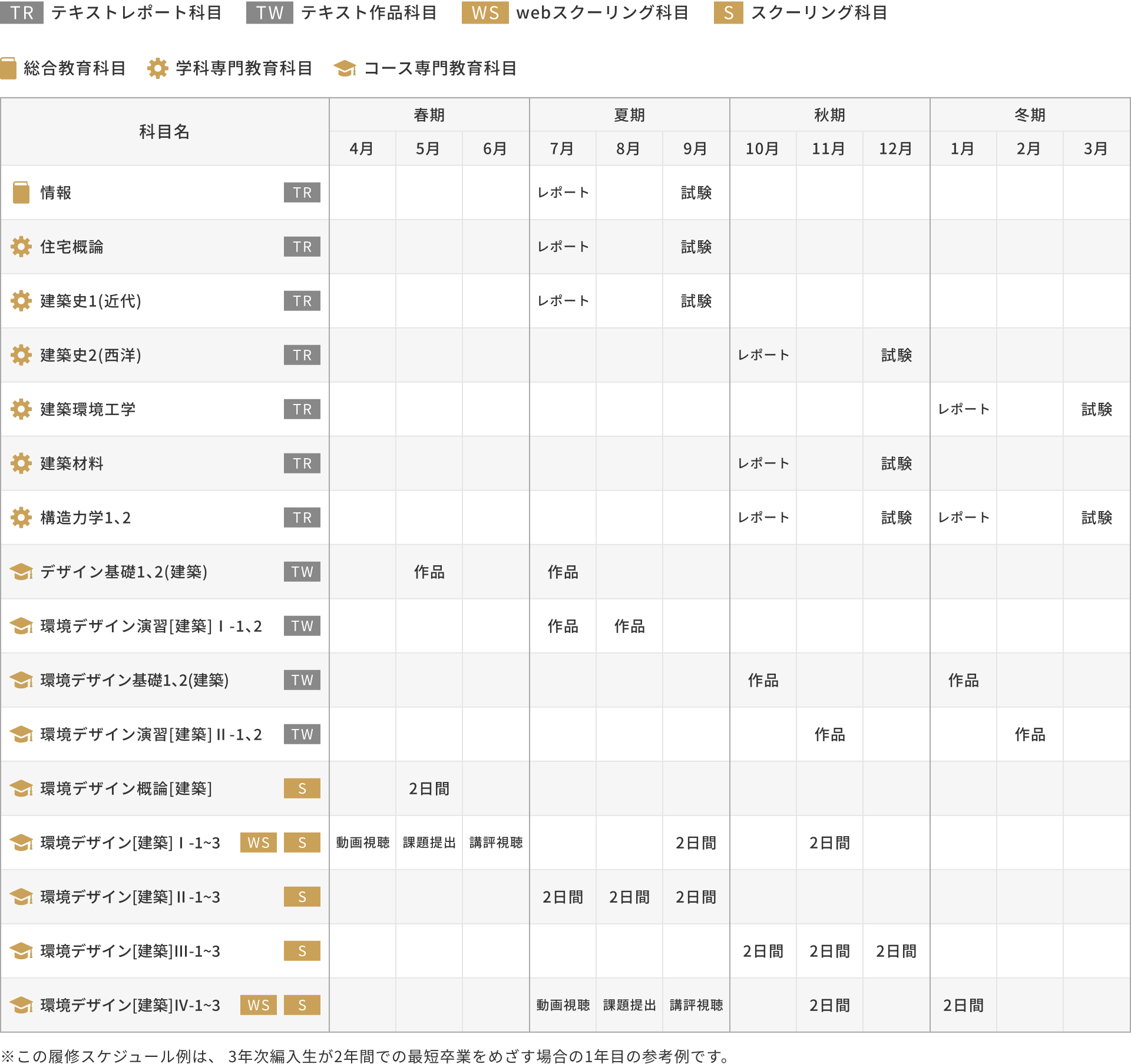1131x1064 pixels.
Task: Click the graduation cap icon beside デザイン基礎1、2(建築)
Action: [21, 572]
